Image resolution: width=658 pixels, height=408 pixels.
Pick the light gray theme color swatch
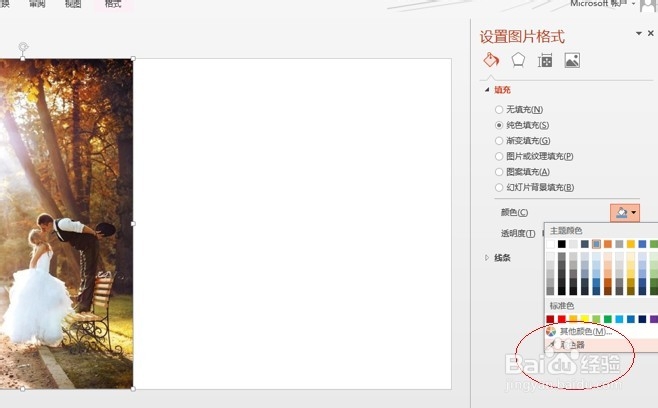tap(573, 244)
